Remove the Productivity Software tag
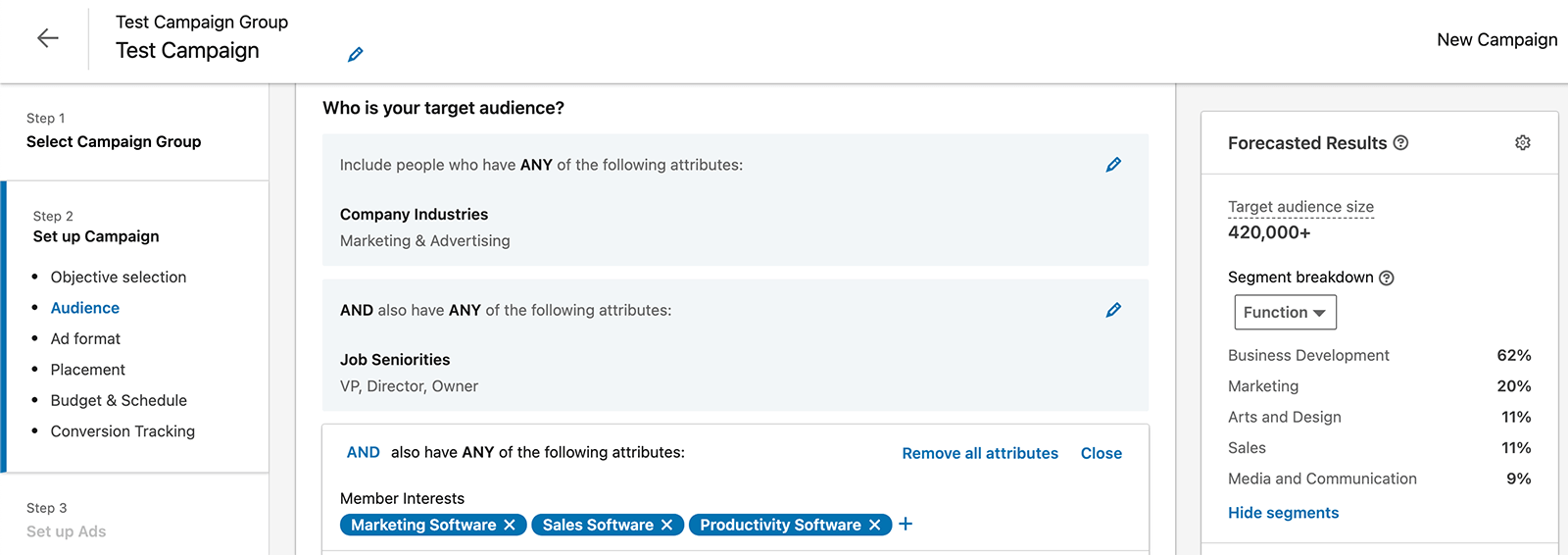Screen dimensions: 1568x555 (x=875, y=526)
